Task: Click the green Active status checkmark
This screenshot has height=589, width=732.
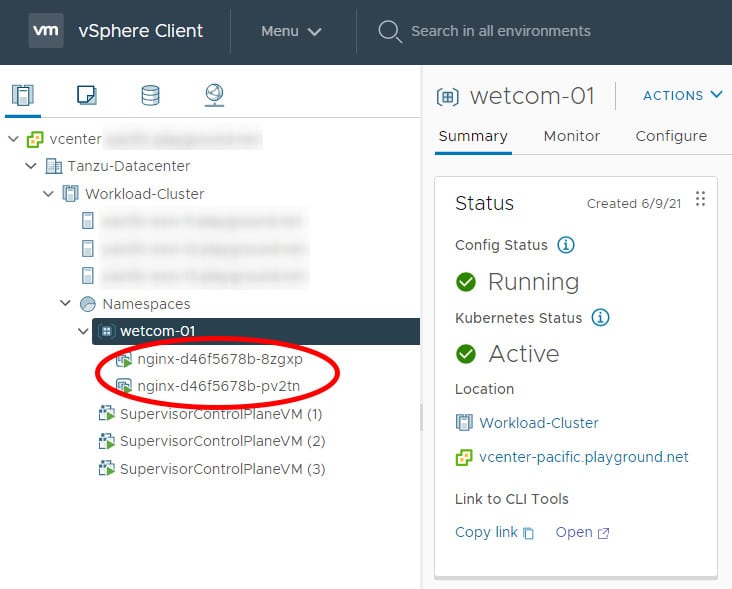Action: click(x=466, y=354)
